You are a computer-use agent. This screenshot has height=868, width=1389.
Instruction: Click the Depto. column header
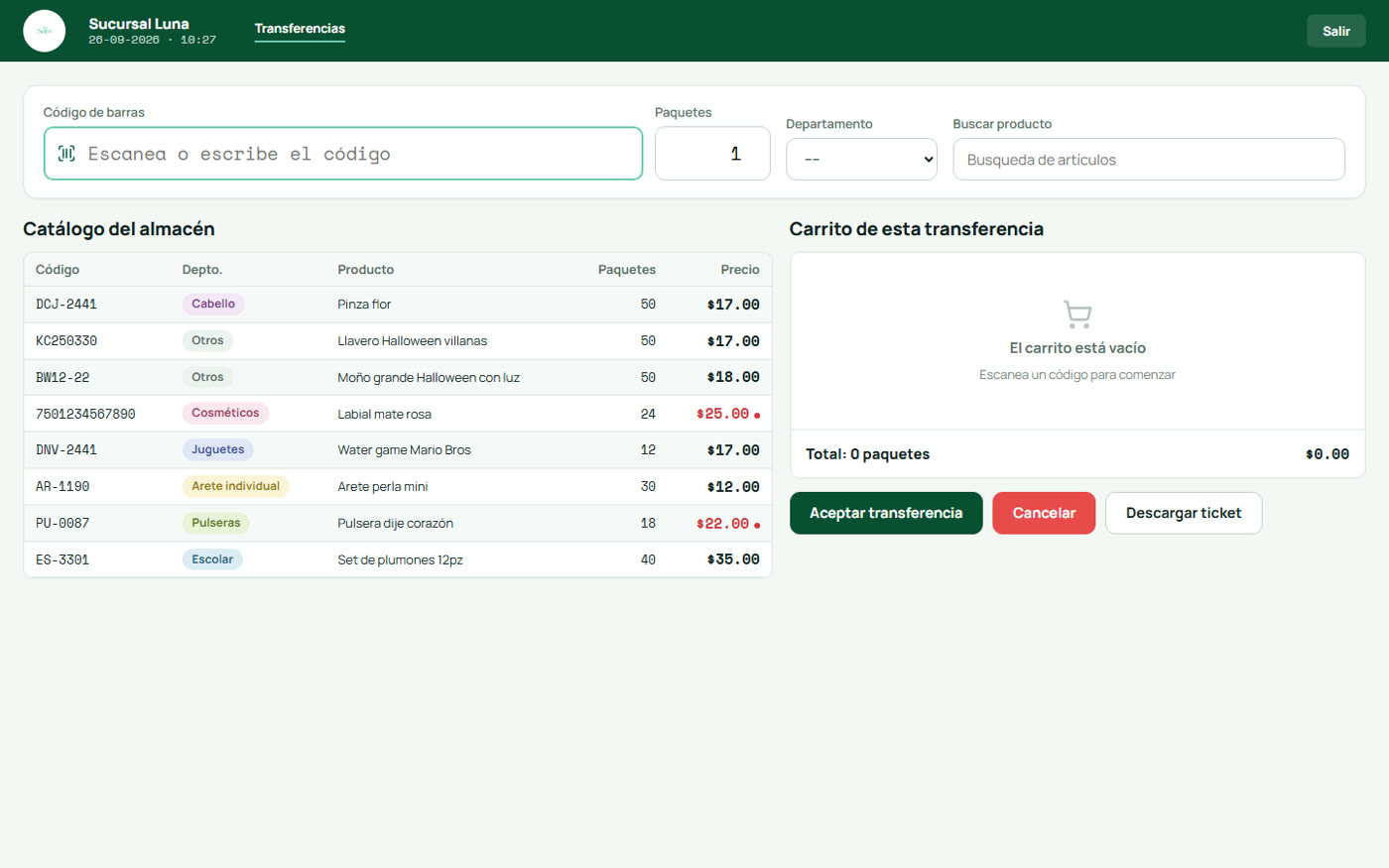(202, 270)
